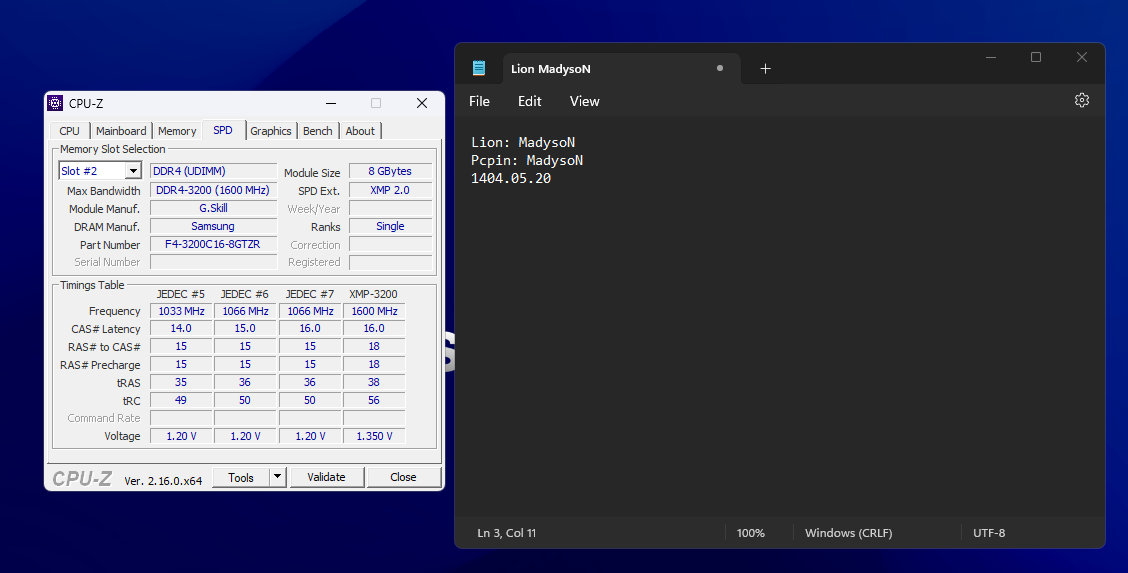Click the JEDEC #5 tRAS value 35

(x=181, y=382)
